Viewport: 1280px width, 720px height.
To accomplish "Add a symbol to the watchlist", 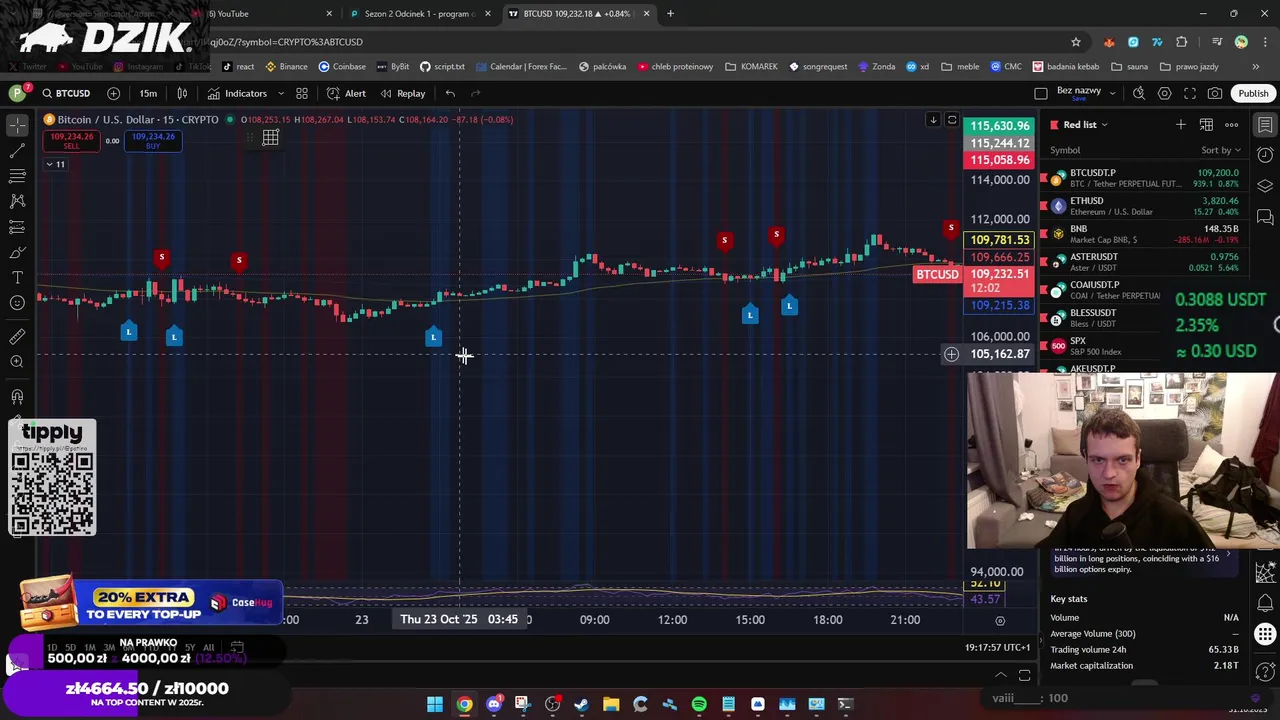I will [1181, 125].
